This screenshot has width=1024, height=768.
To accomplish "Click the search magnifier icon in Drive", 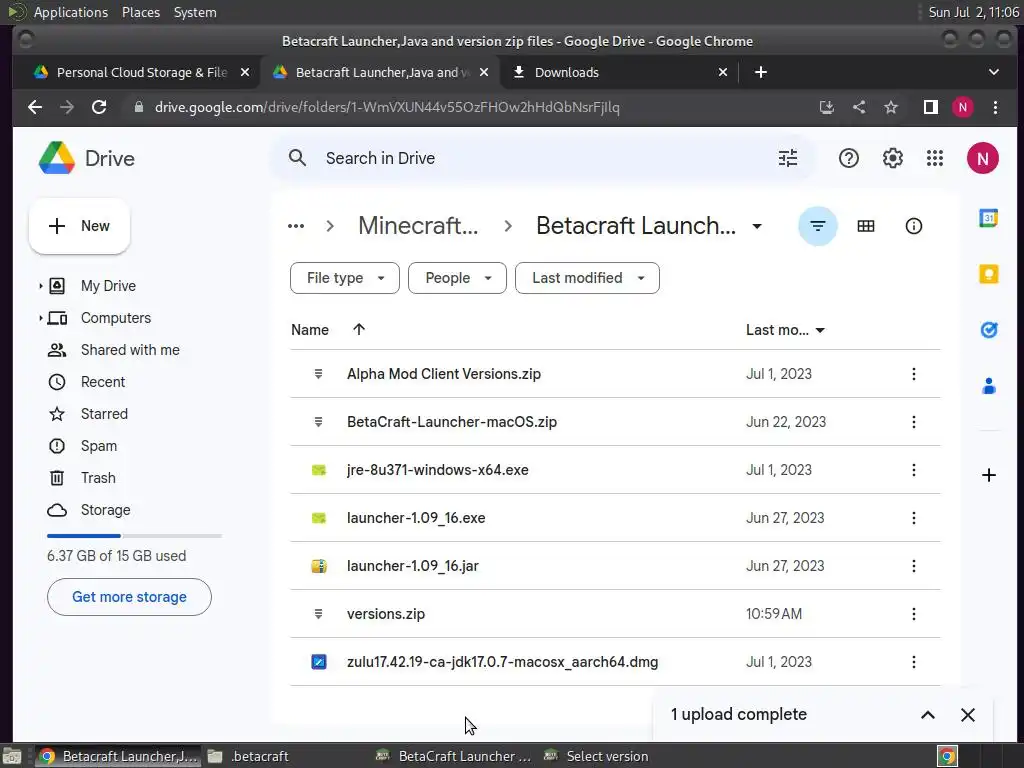I will point(297,158).
